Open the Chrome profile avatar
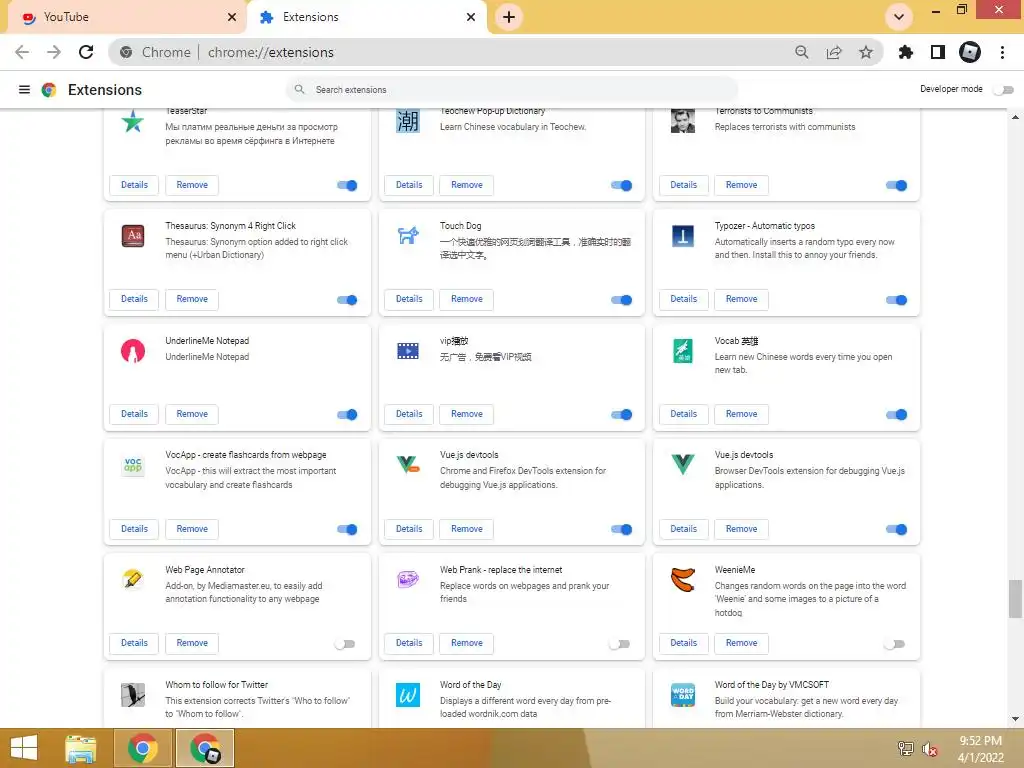The height and width of the screenshot is (768, 1024). click(970, 52)
